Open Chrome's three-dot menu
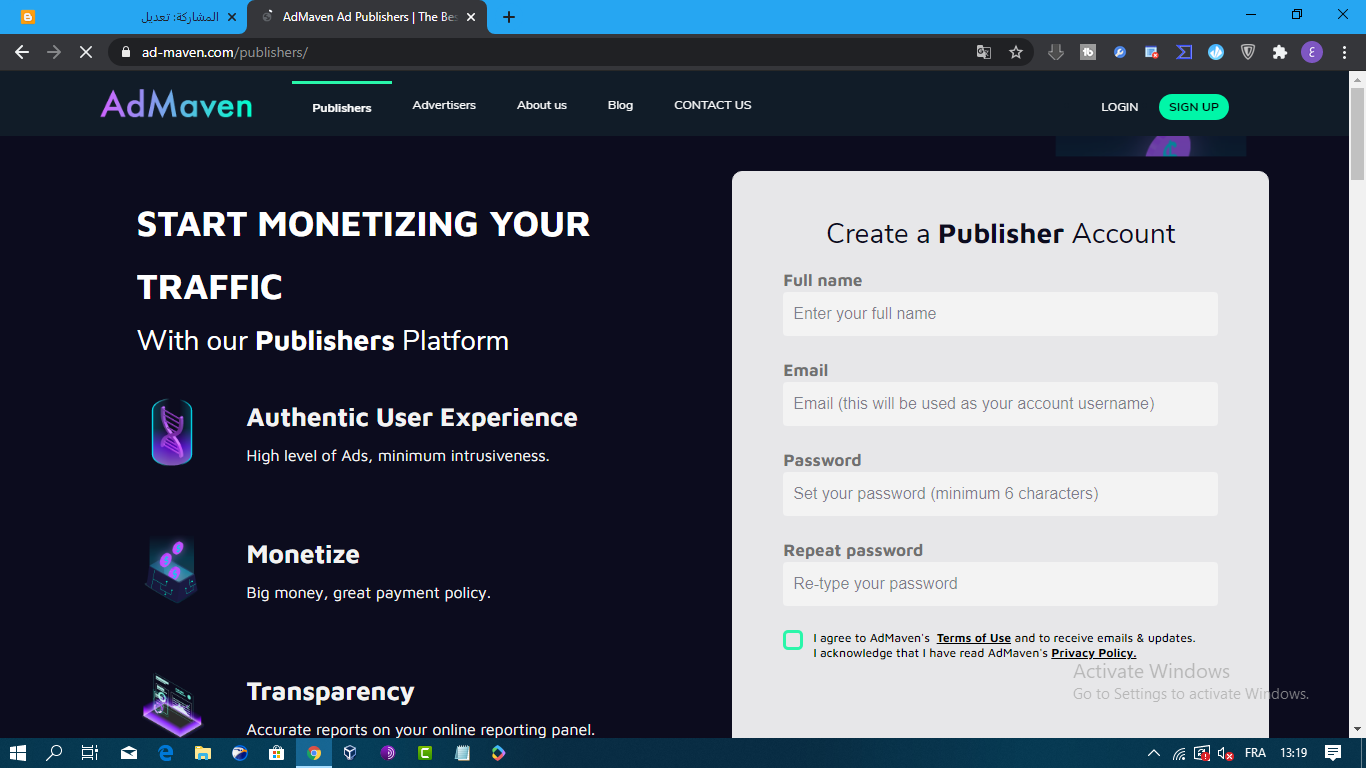 (x=1344, y=52)
